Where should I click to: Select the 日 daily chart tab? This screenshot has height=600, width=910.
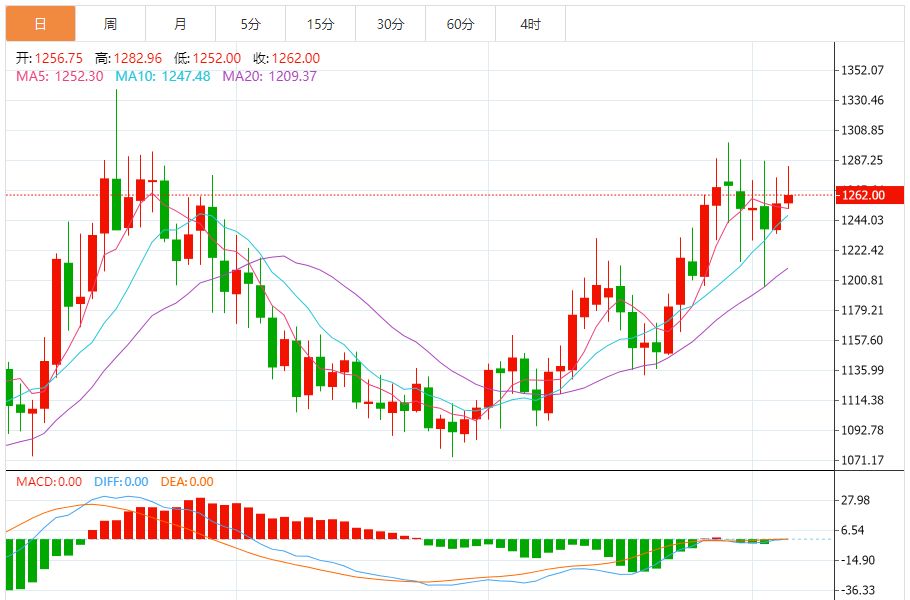(x=41, y=24)
